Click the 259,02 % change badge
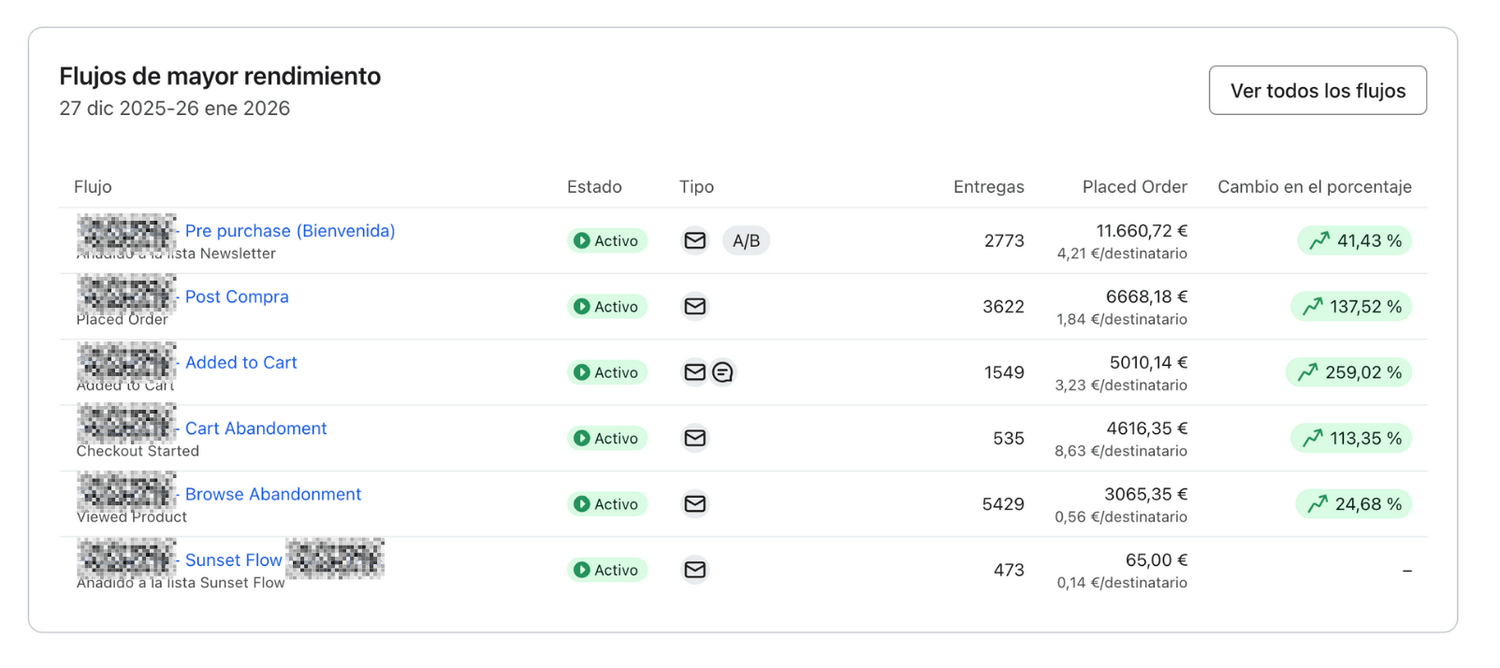The height and width of the screenshot is (668, 1500). point(1349,372)
